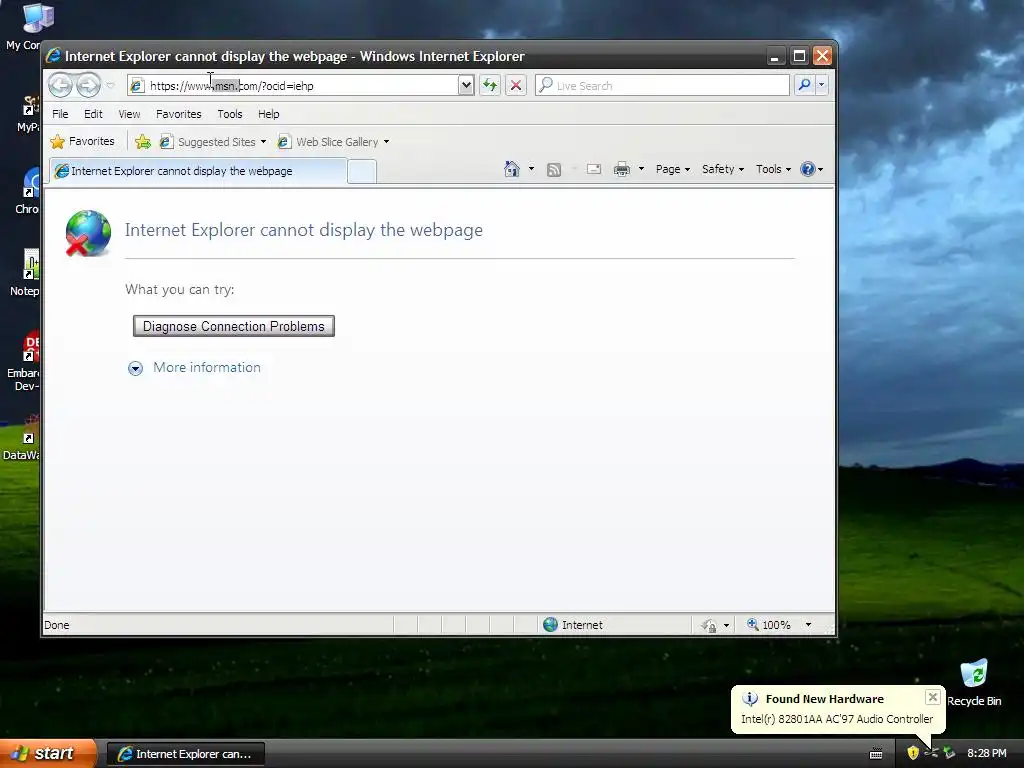Select Internet Explorer taskbar button
Screen dimensions: 1024x768
[185, 754]
